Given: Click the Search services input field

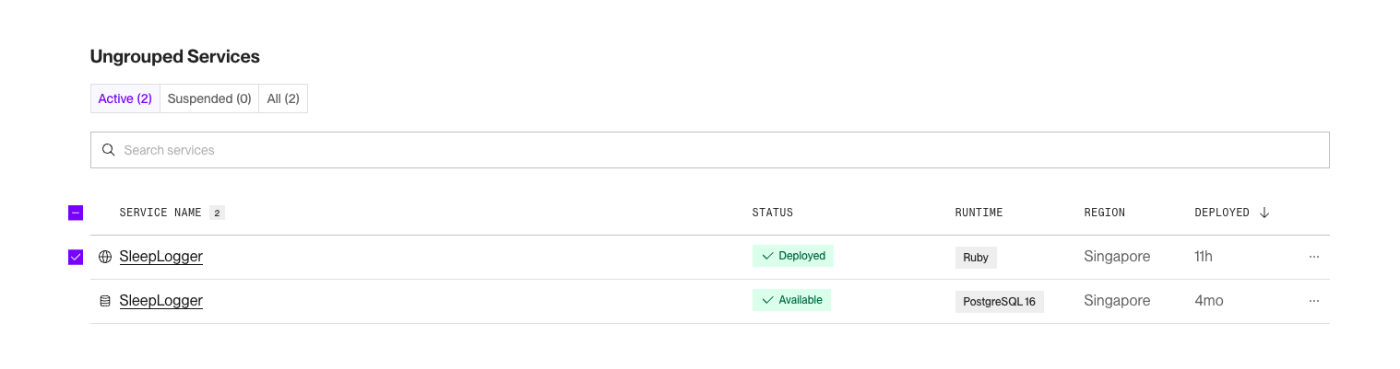Looking at the screenshot, I should [710, 150].
